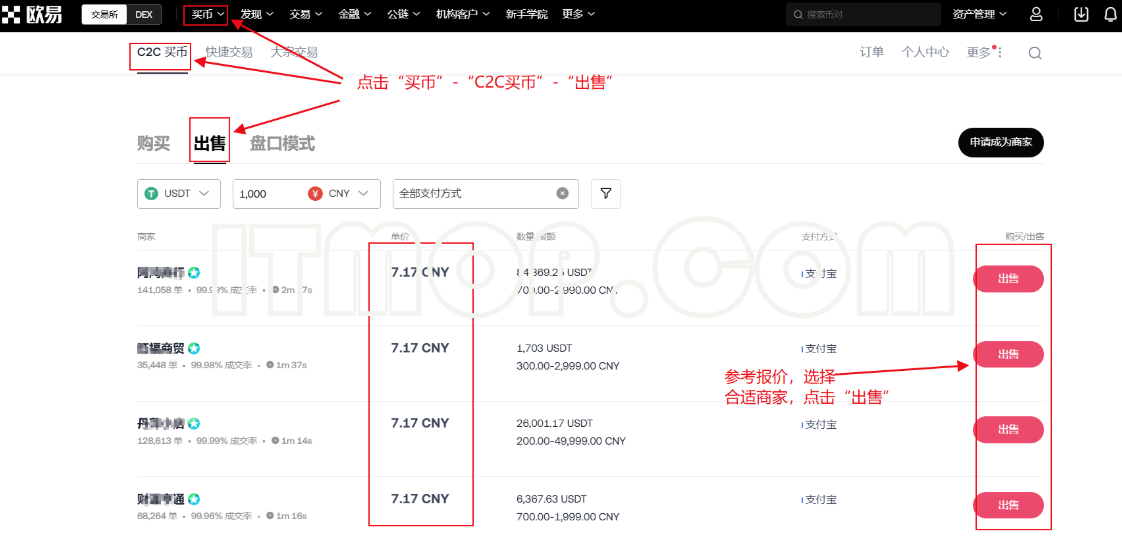
Task: Expand the USDT coin dropdown
Action: 178,194
